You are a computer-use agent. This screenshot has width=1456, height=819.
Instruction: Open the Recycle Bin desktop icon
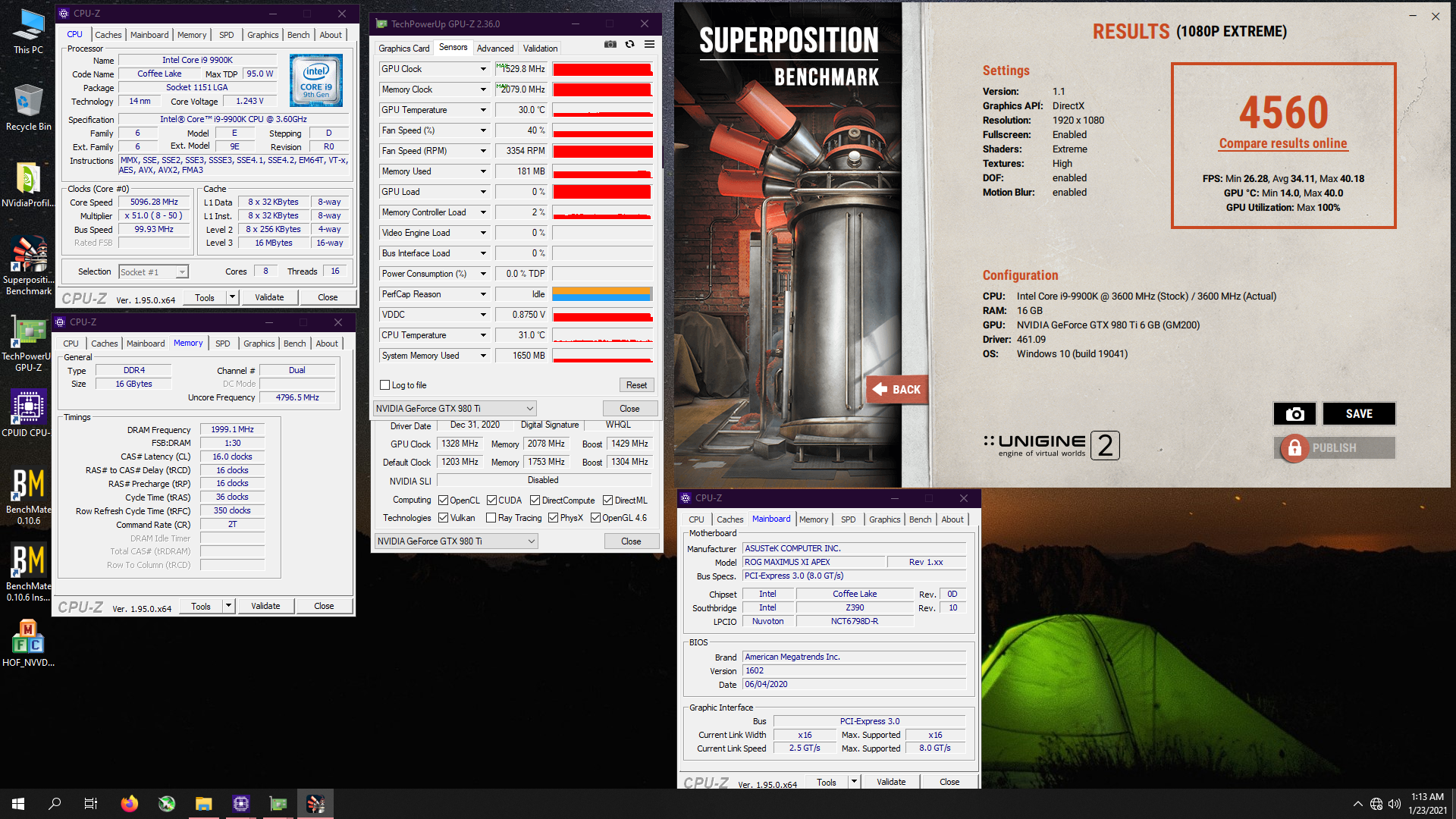(28, 108)
